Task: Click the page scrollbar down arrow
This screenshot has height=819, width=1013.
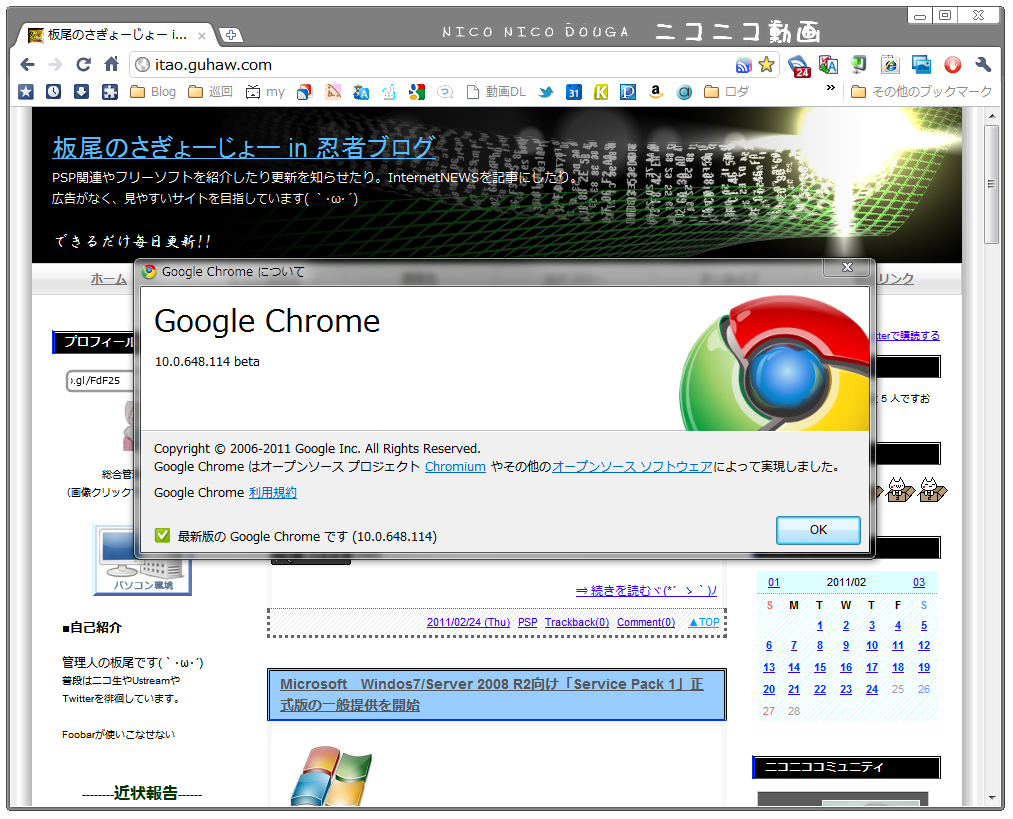Action: pyautogui.click(x=992, y=799)
